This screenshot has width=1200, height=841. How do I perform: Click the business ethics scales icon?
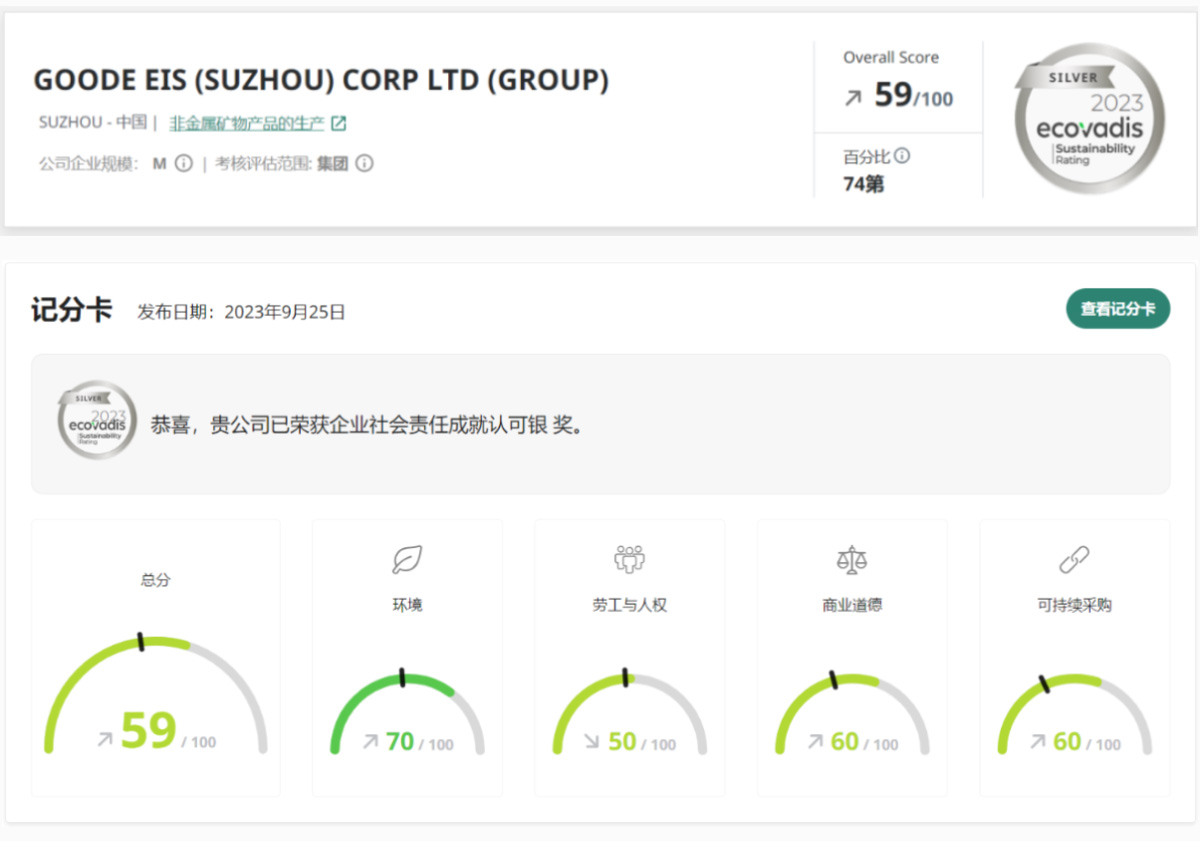click(851, 560)
